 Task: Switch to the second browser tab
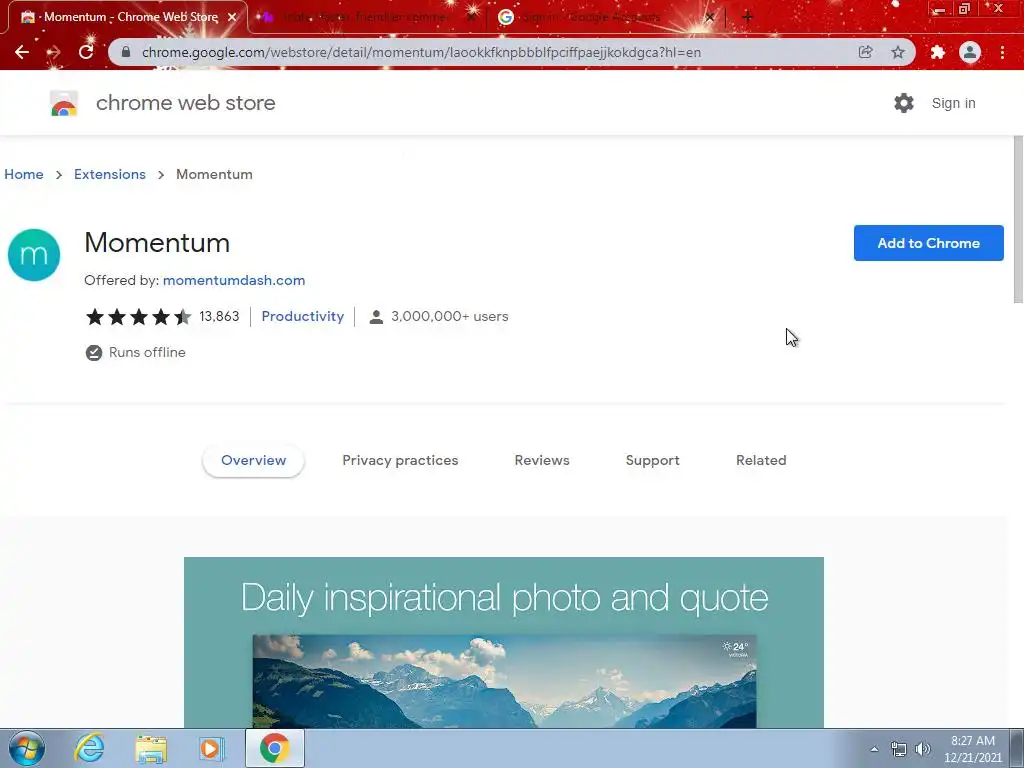[364, 17]
